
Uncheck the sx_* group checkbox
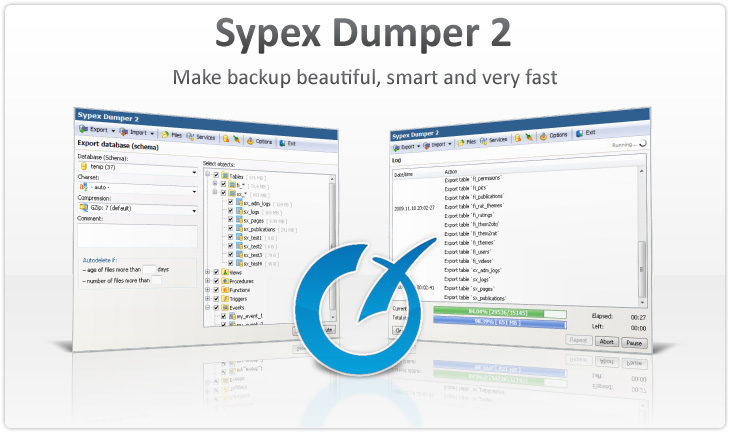pyautogui.click(x=223, y=193)
